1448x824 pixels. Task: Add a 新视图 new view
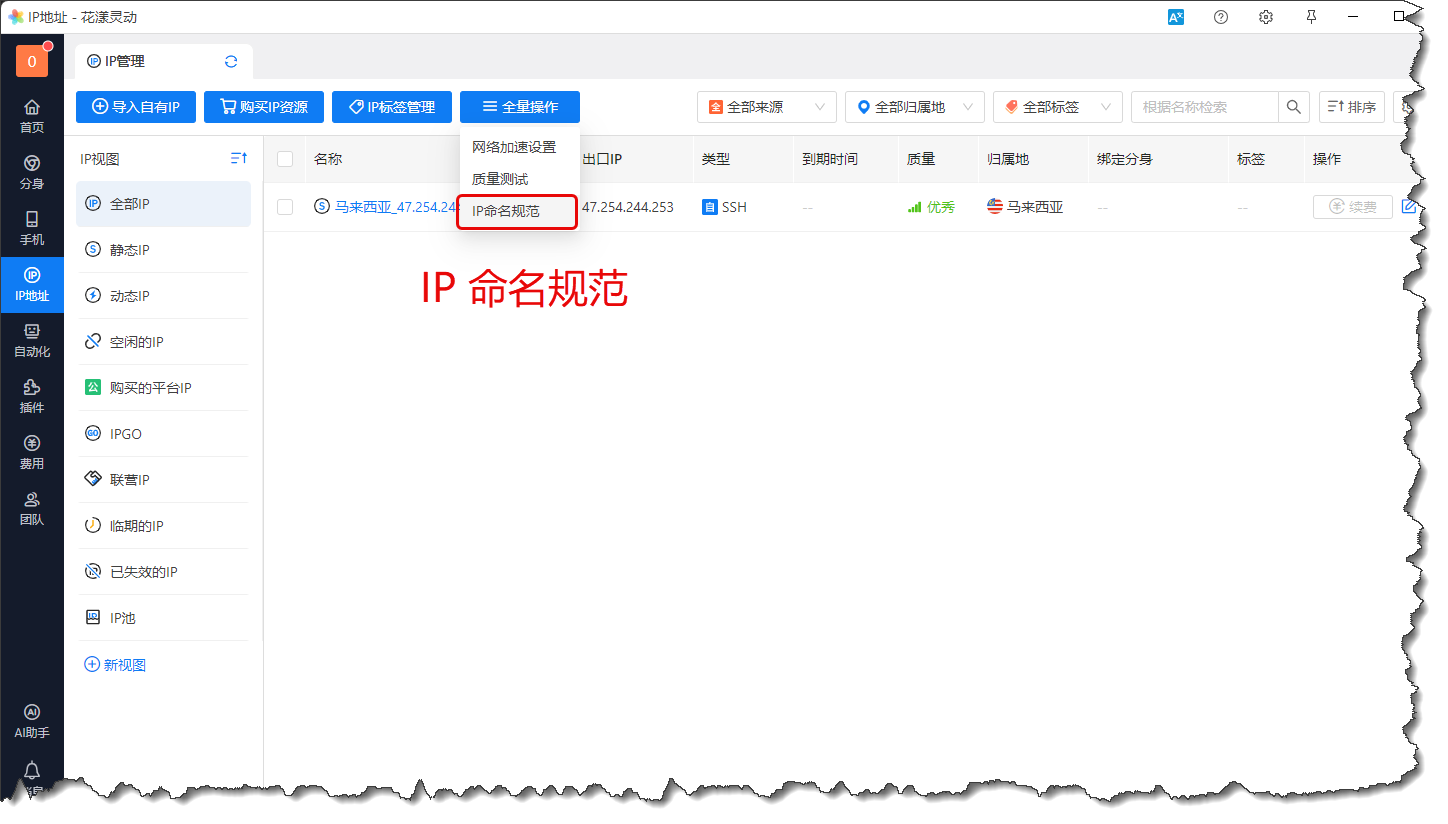(x=115, y=665)
